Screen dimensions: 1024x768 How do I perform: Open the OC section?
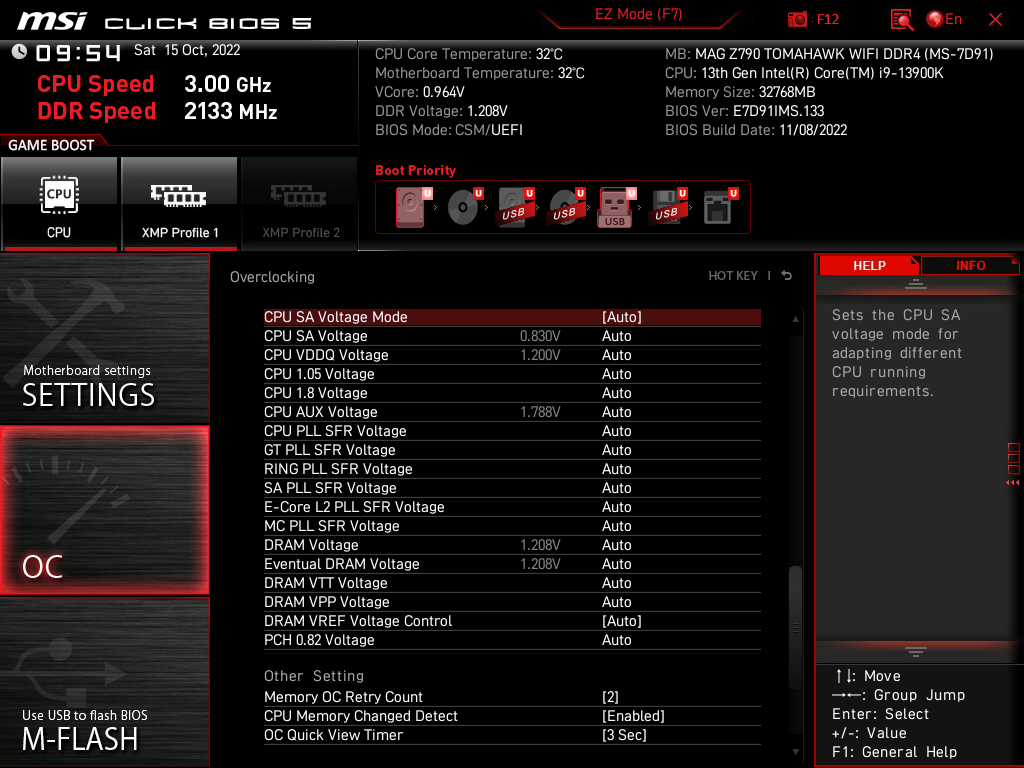click(104, 511)
